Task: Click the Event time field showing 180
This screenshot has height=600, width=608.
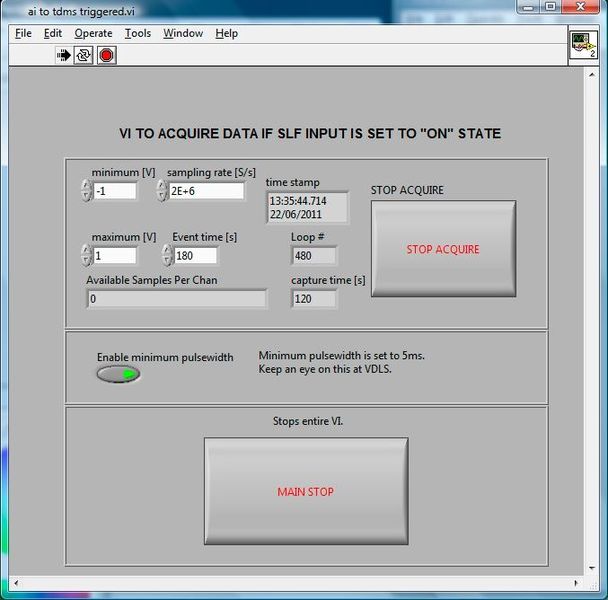Action: pyautogui.click(x=195, y=256)
